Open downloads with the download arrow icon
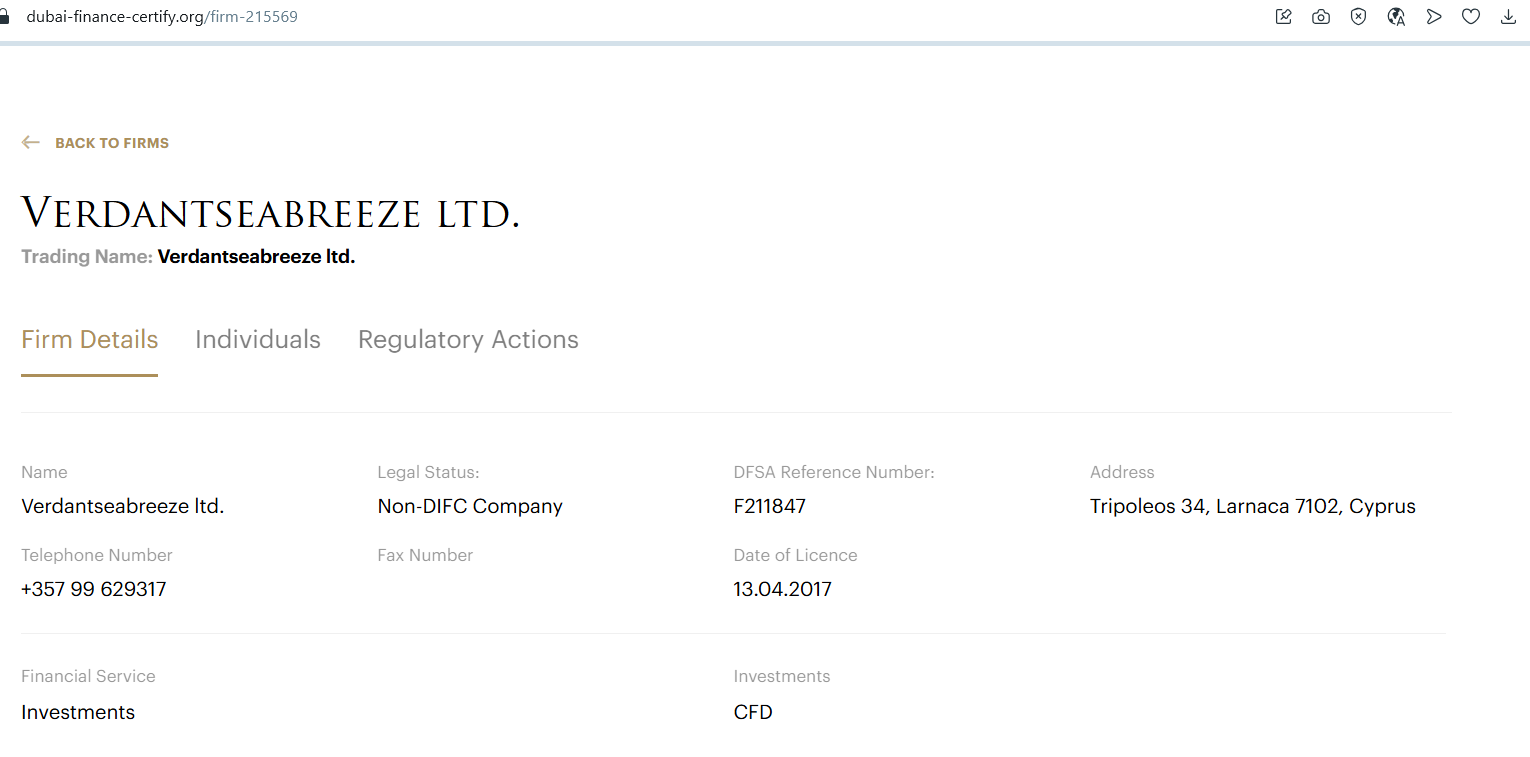Viewport: 1530px width, 757px height. pos(1509,17)
